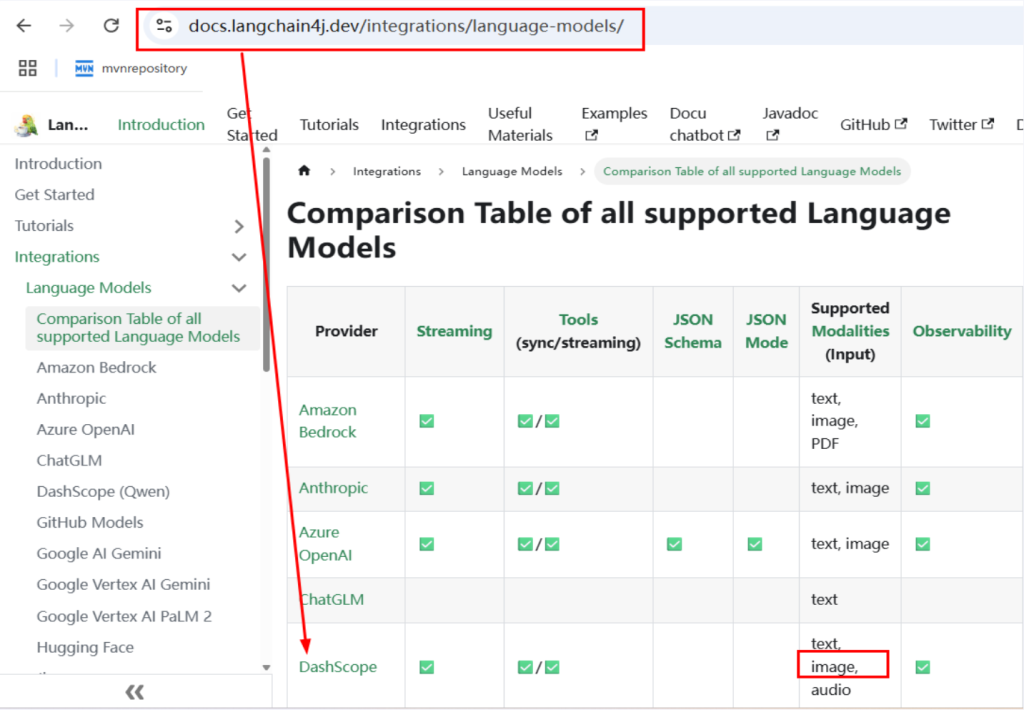Click the LangChain4j parrot logo

[26, 125]
